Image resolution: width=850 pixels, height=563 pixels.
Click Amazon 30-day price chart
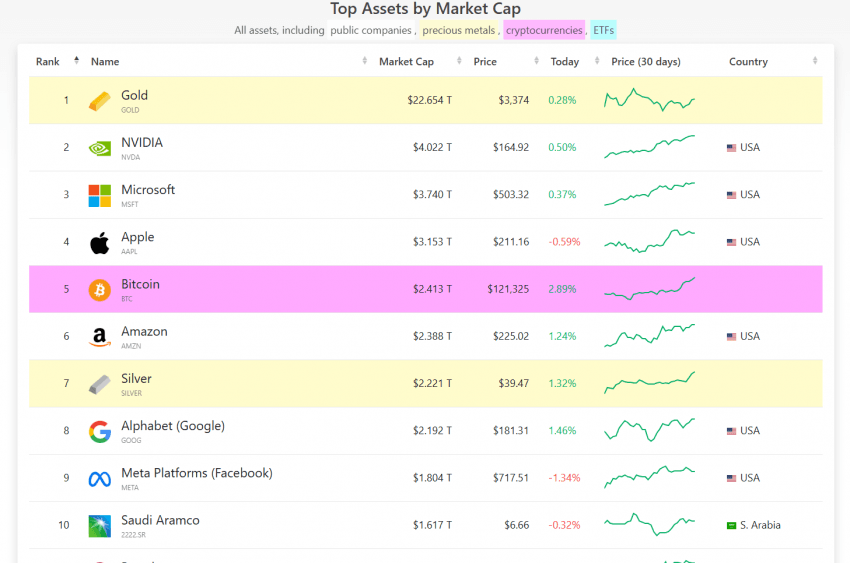[x=649, y=336]
